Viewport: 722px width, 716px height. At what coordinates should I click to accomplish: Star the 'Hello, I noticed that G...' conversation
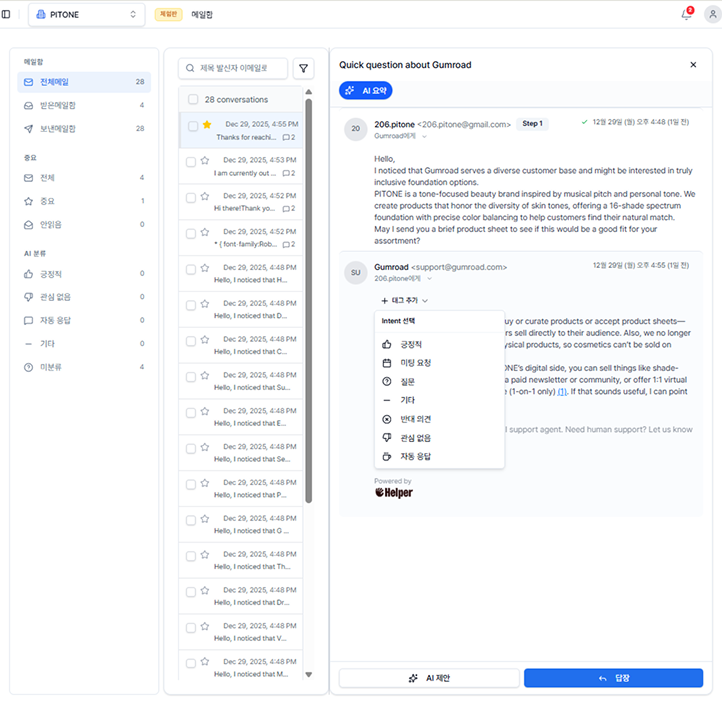tap(205, 519)
